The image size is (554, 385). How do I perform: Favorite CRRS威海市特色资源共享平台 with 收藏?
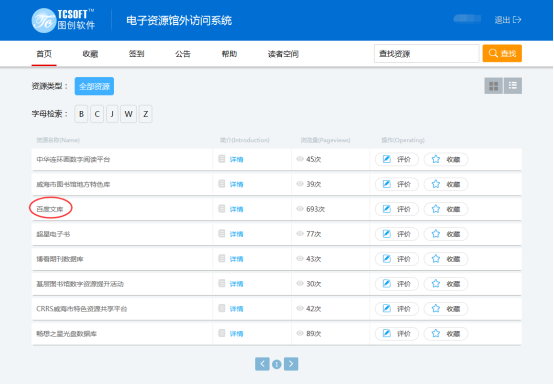coord(446,309)
